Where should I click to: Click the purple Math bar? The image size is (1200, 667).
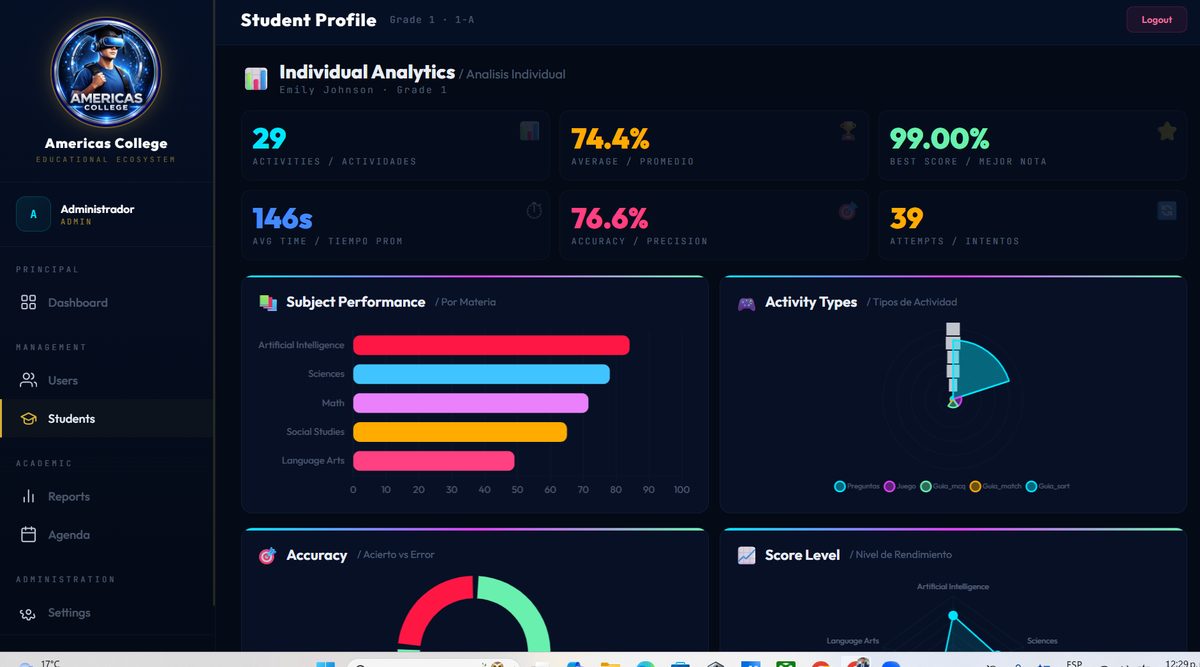pyautogui.click(x=470, y=403)
